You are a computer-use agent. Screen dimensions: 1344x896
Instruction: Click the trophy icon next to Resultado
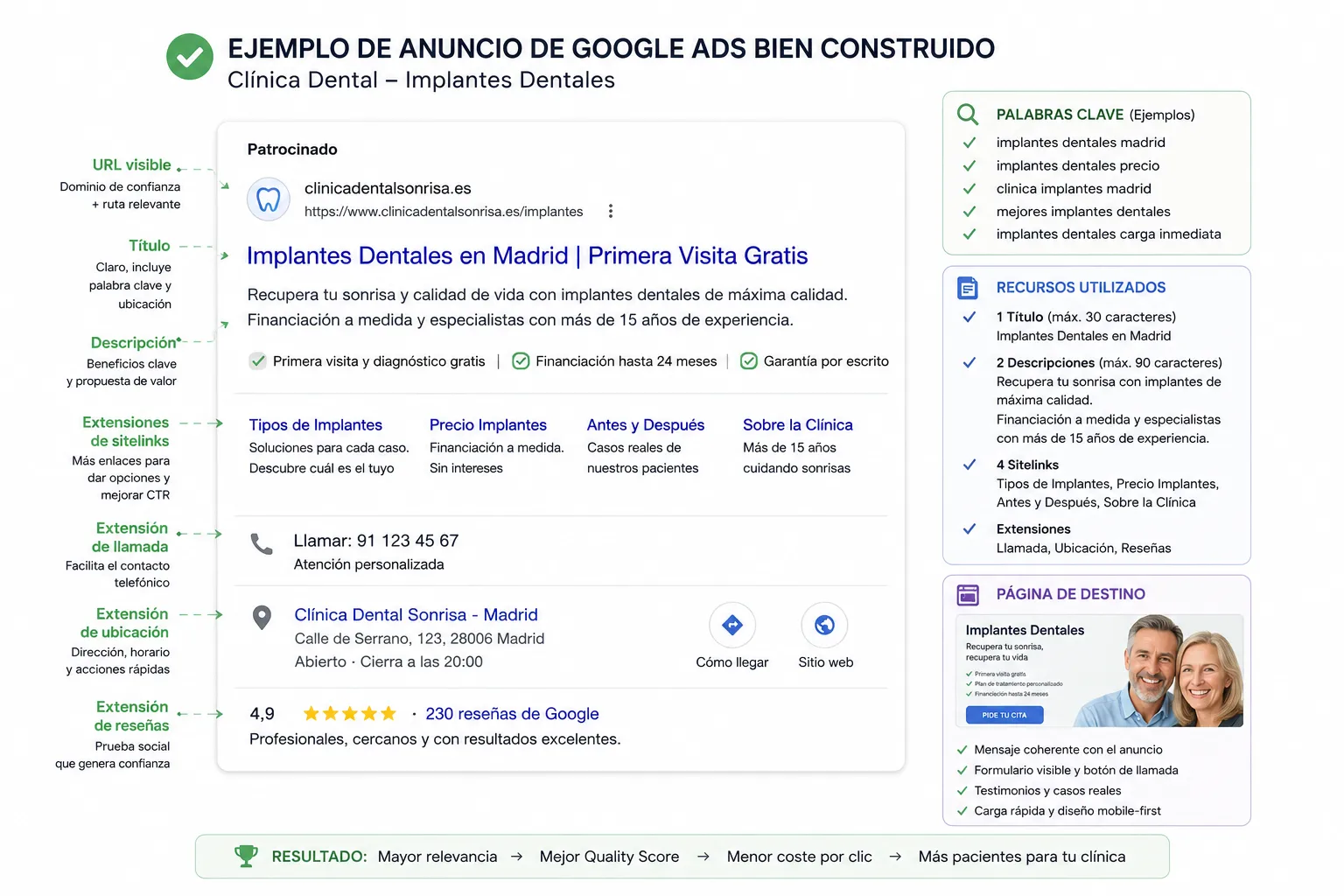pos(246,856)
